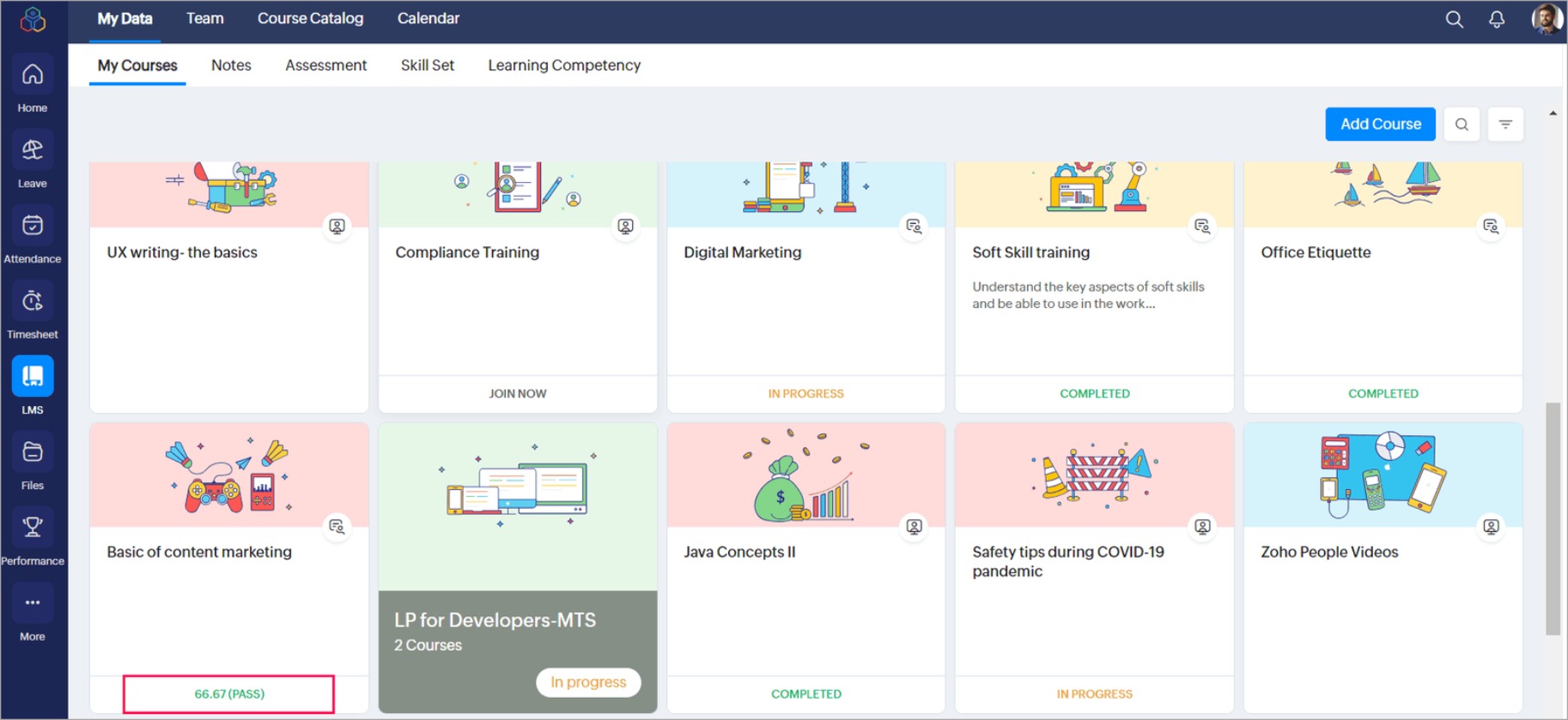Click course type icon on Basic of content marketing card
The height and width of the screenshot is (720, 1568).
(337, 526)
